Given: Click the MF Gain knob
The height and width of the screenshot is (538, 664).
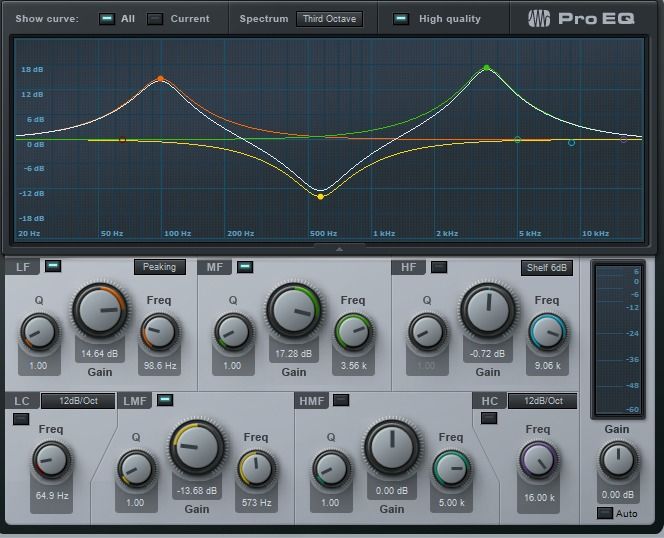Looking at the screenshot, I should point(294,311).
